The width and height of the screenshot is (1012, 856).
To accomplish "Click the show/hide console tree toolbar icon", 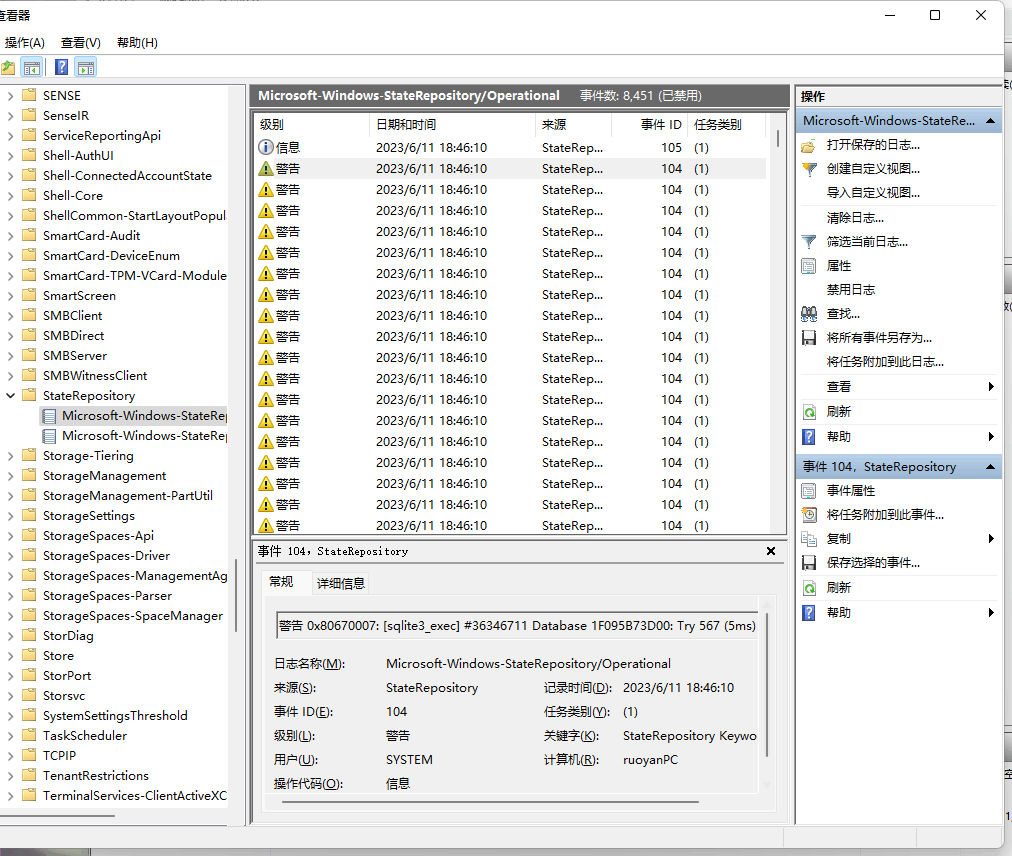I will pyautogui.click(x=32, y=67).
